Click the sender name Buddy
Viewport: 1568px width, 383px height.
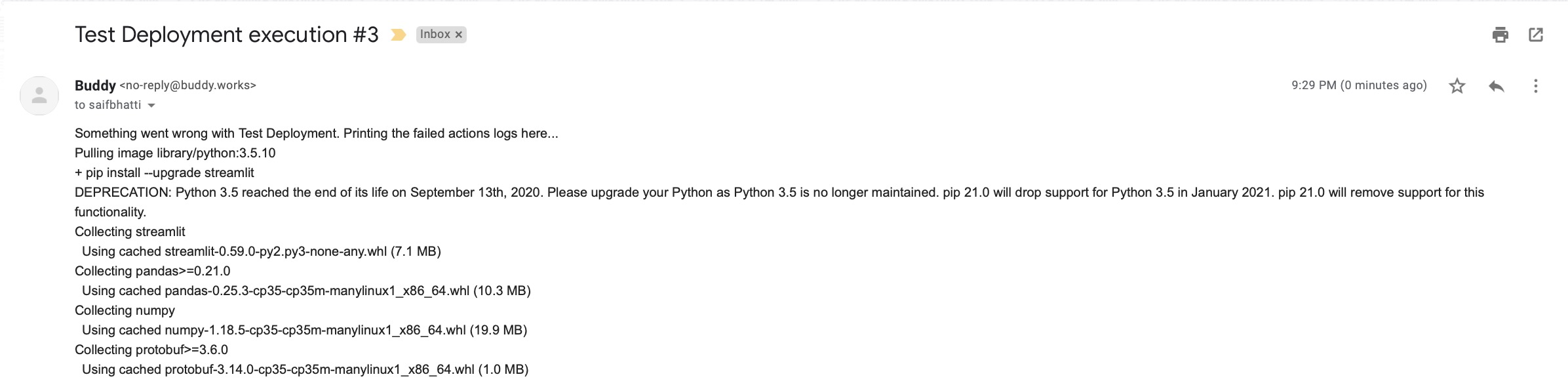click(95, 85)
